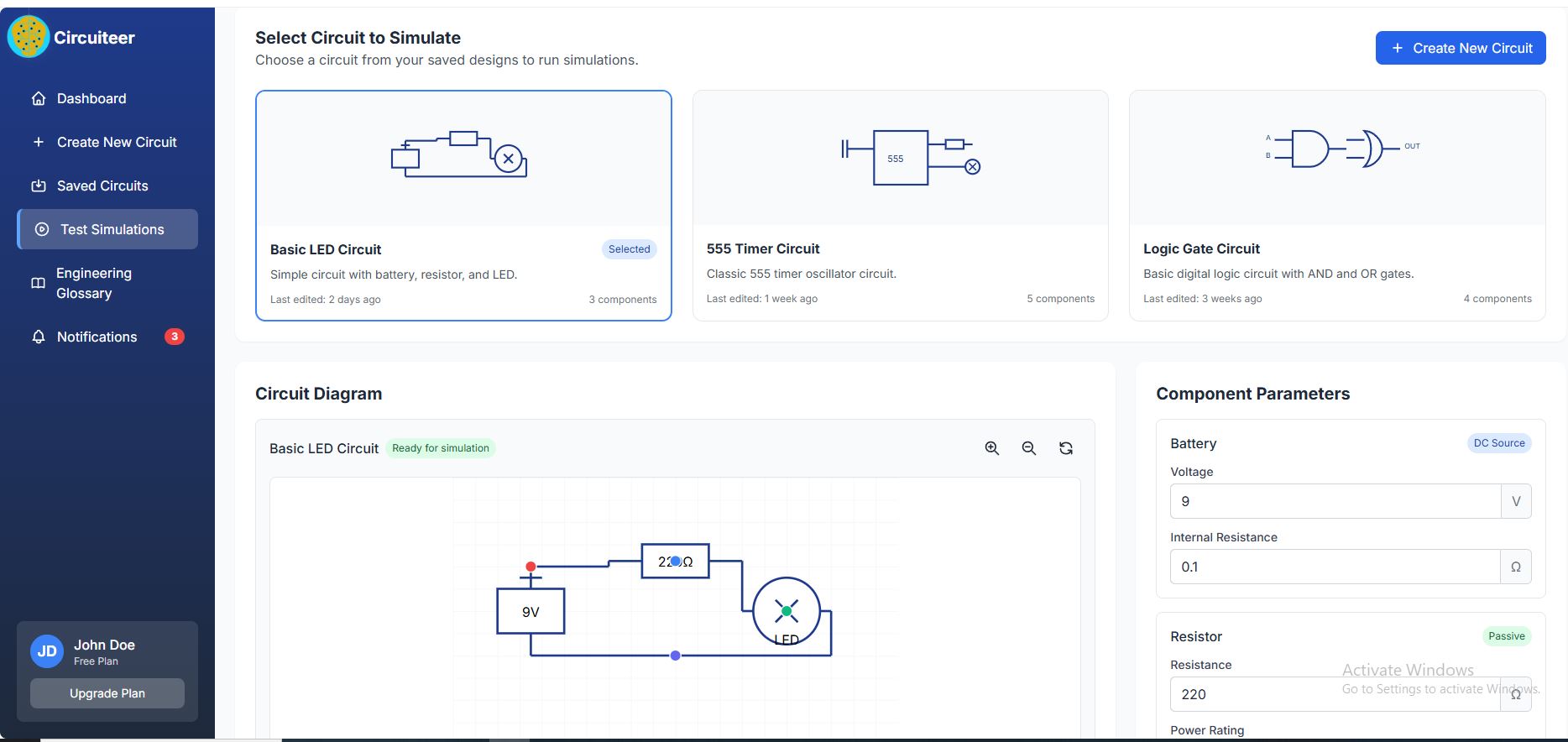Viewport: 1568px width, 742px height.
Task: Select the LED symbol in the diagram
Action: [x=786, y=611]
